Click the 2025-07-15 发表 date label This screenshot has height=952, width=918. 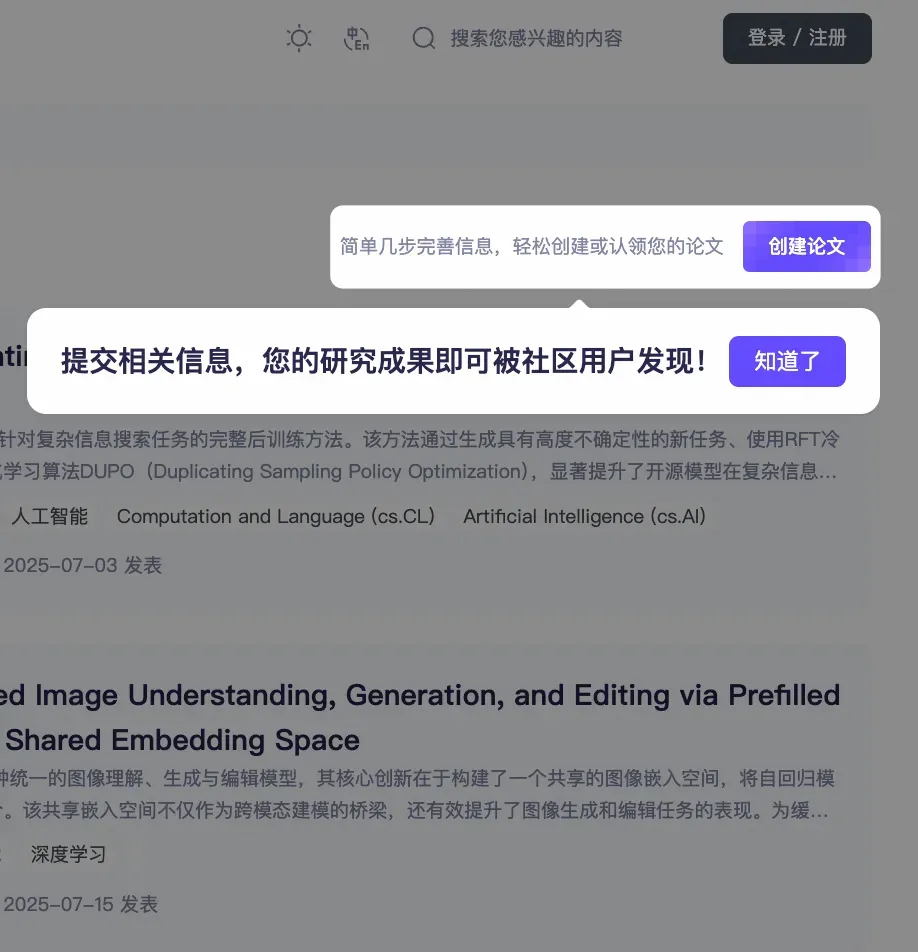[81, 904]
